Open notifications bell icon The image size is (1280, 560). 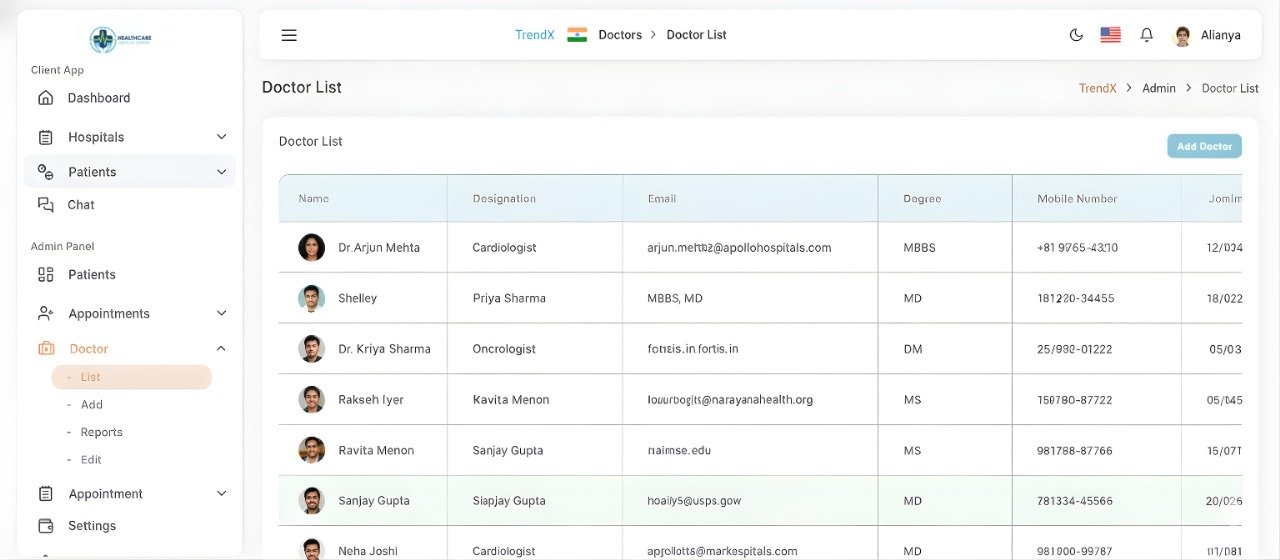[1147, 35]
